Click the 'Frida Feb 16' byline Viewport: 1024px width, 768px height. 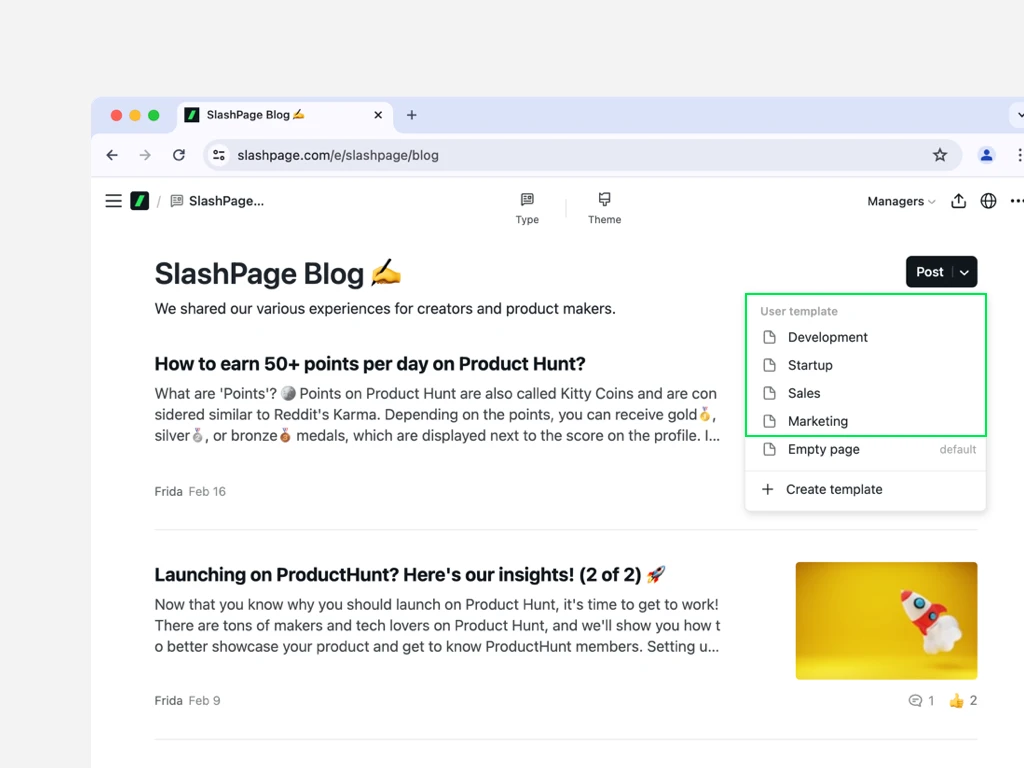pos(190,491)
